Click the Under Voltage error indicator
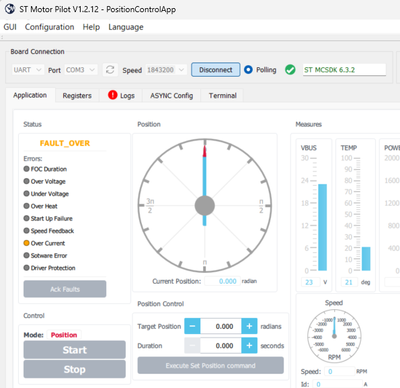The image size is (400, 388). pyautogui.click(x=26, y=193)
